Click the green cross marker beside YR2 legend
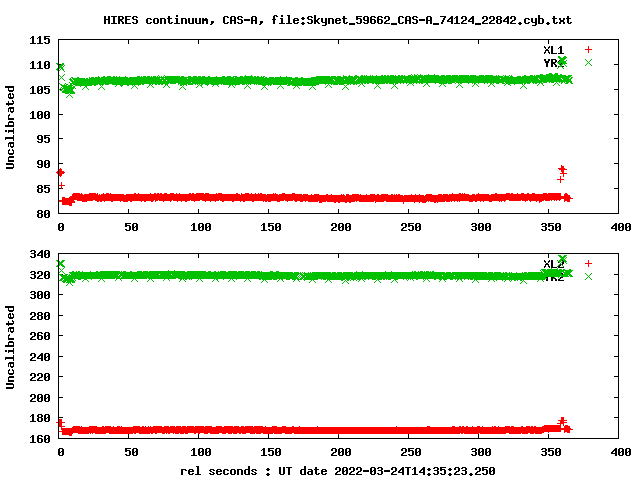Screen dimensions: 640x480 pos(588,277)
